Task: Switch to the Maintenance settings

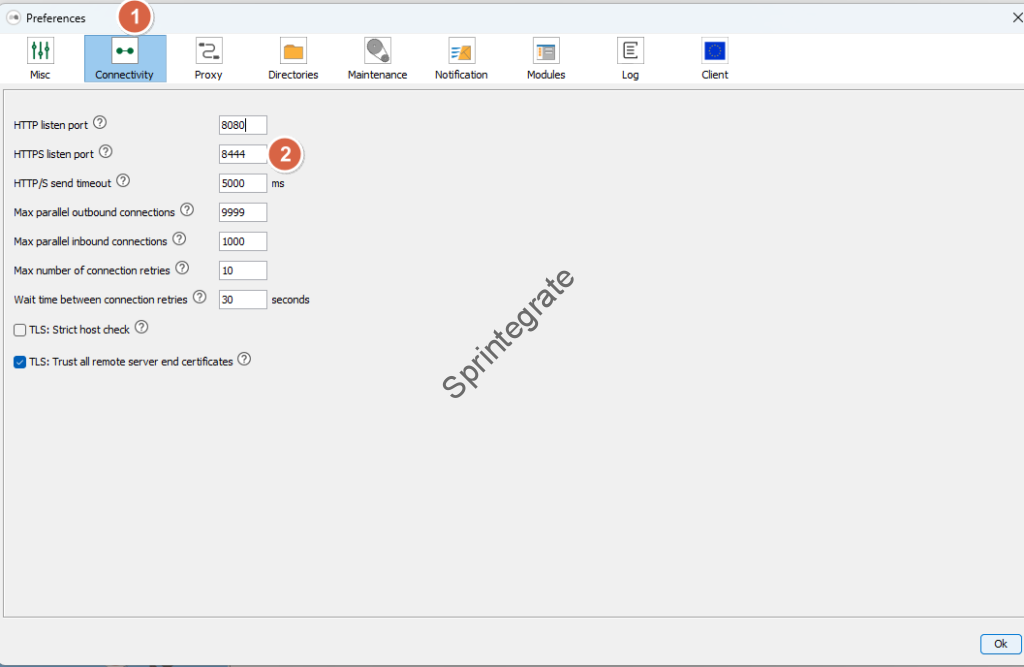Action: pos(377,58)
